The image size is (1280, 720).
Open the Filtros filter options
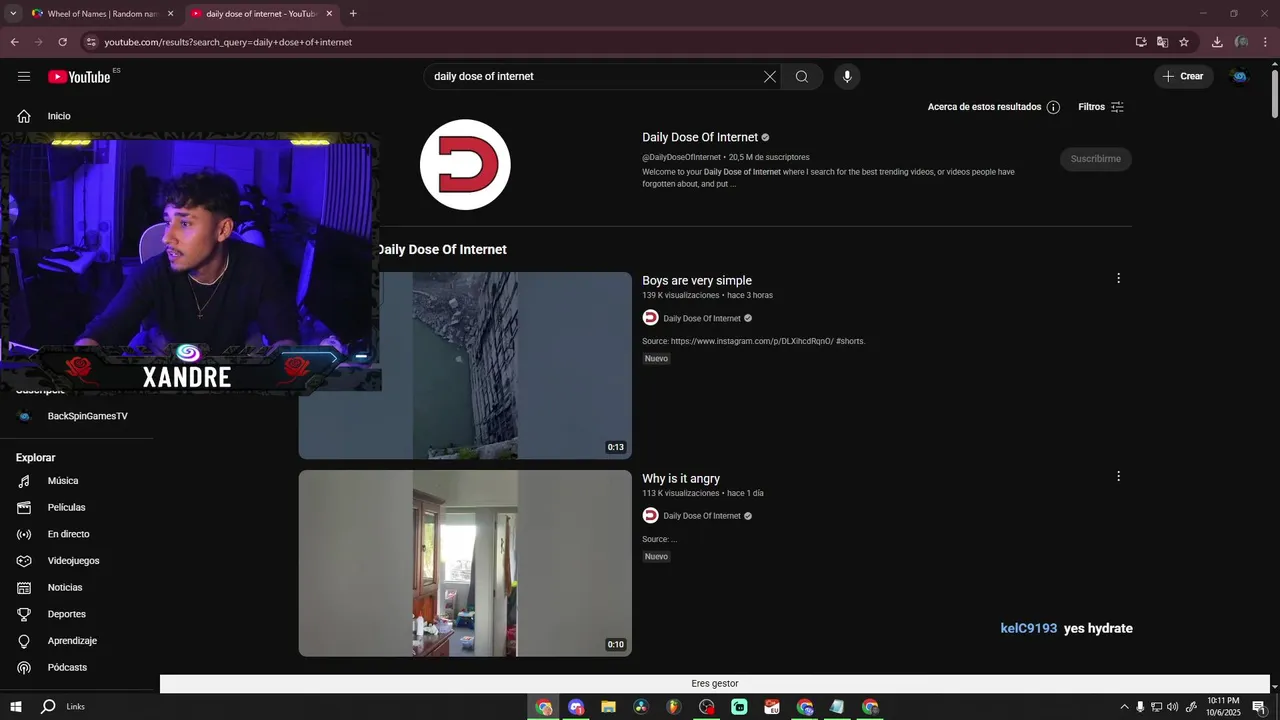pos(1101,107)
